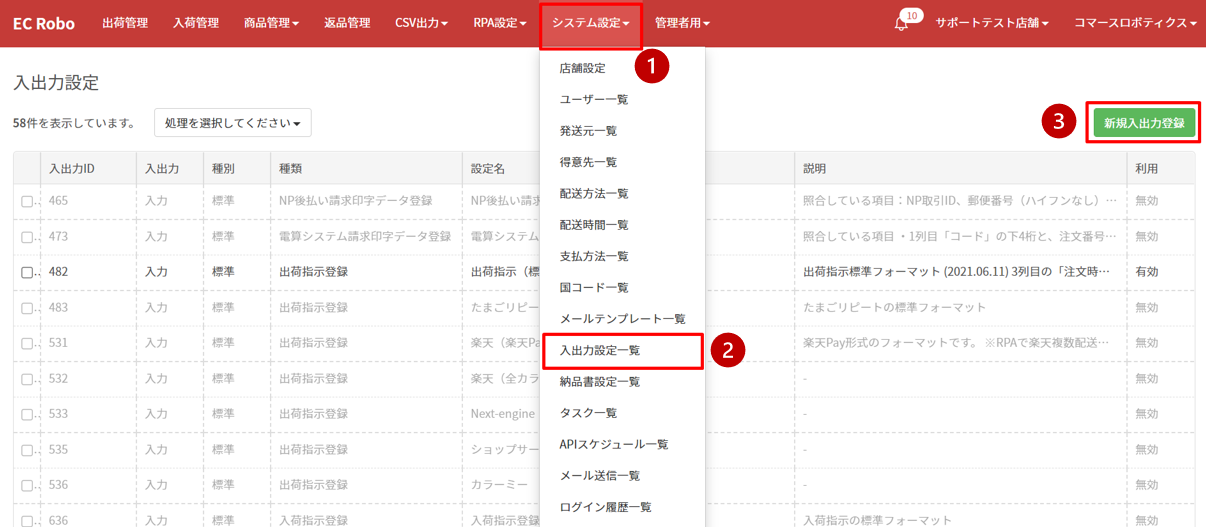Open 入荷管理 in the navbar
Screen dimensions: 1206x532
pos(196,23)
